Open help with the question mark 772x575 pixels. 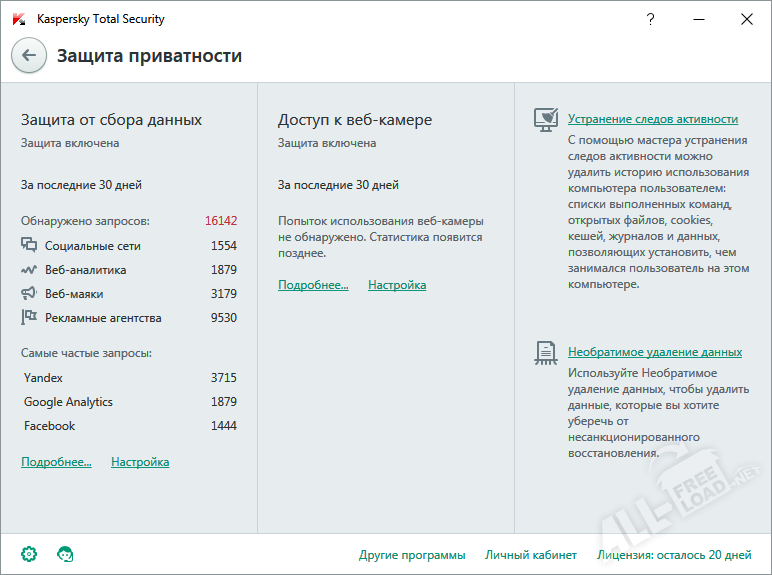pyautogui.click(x=650, y=19)
